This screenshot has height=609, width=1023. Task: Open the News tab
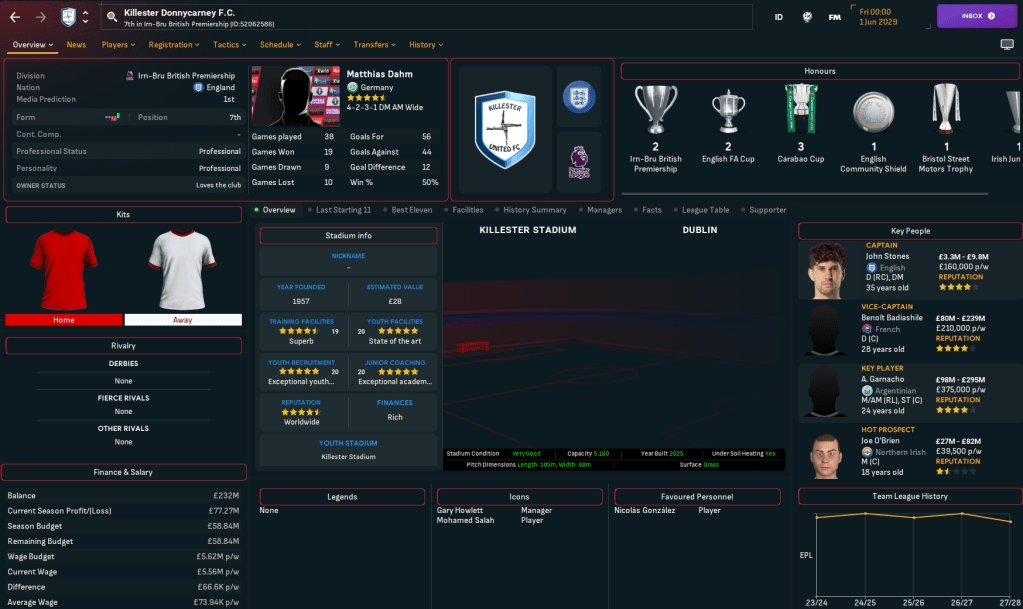click(x=76, y=45)
